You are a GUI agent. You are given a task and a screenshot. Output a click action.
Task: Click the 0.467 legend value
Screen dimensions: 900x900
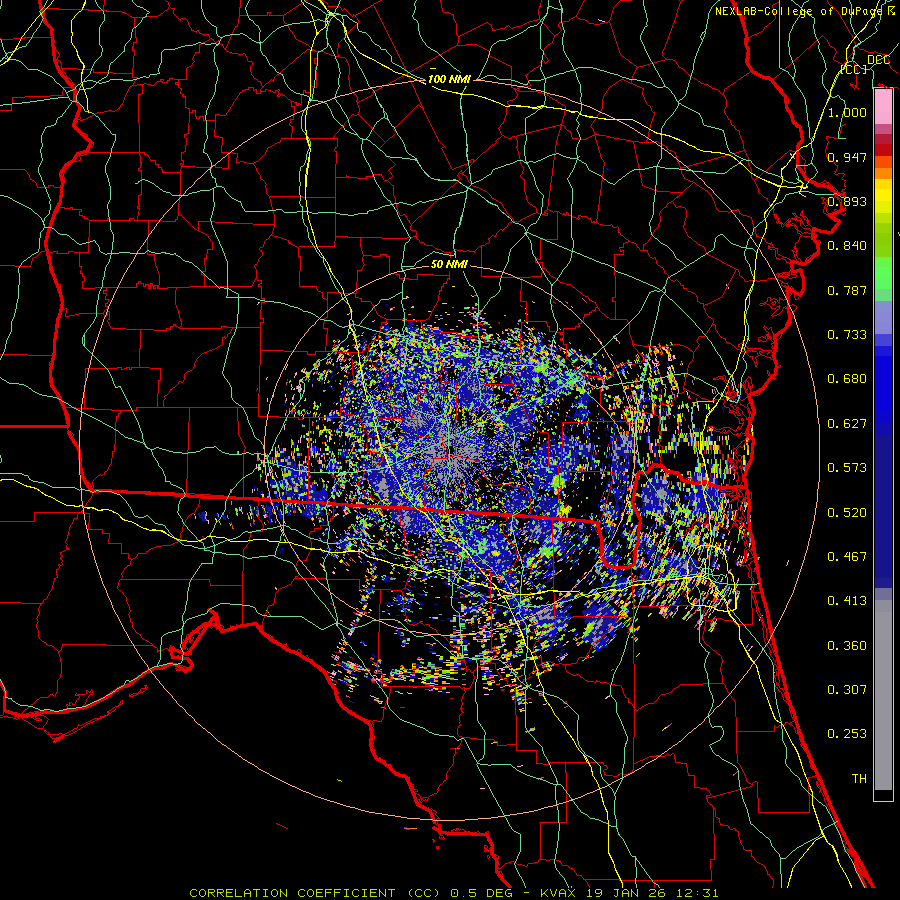(x=847, y=556)
